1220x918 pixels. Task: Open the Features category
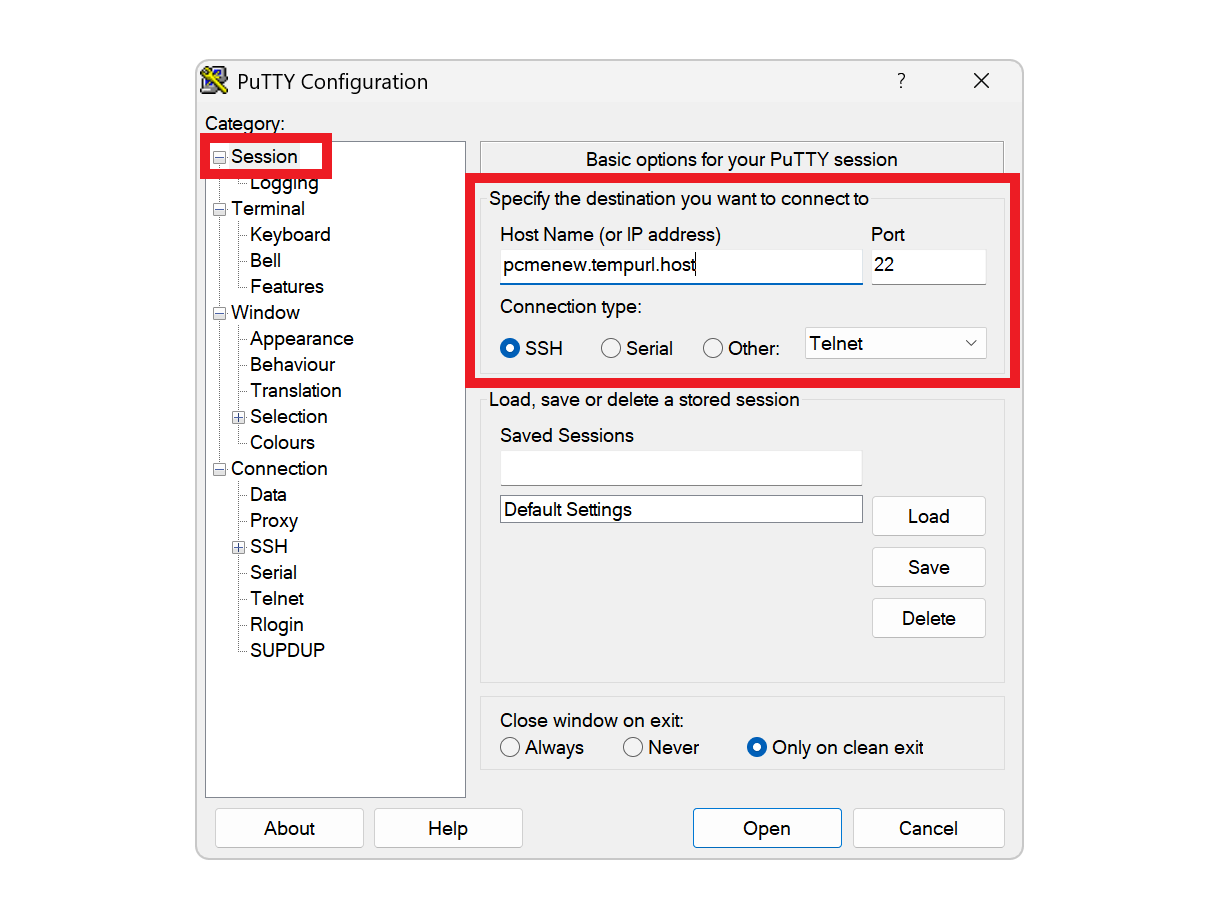(287, 286)
